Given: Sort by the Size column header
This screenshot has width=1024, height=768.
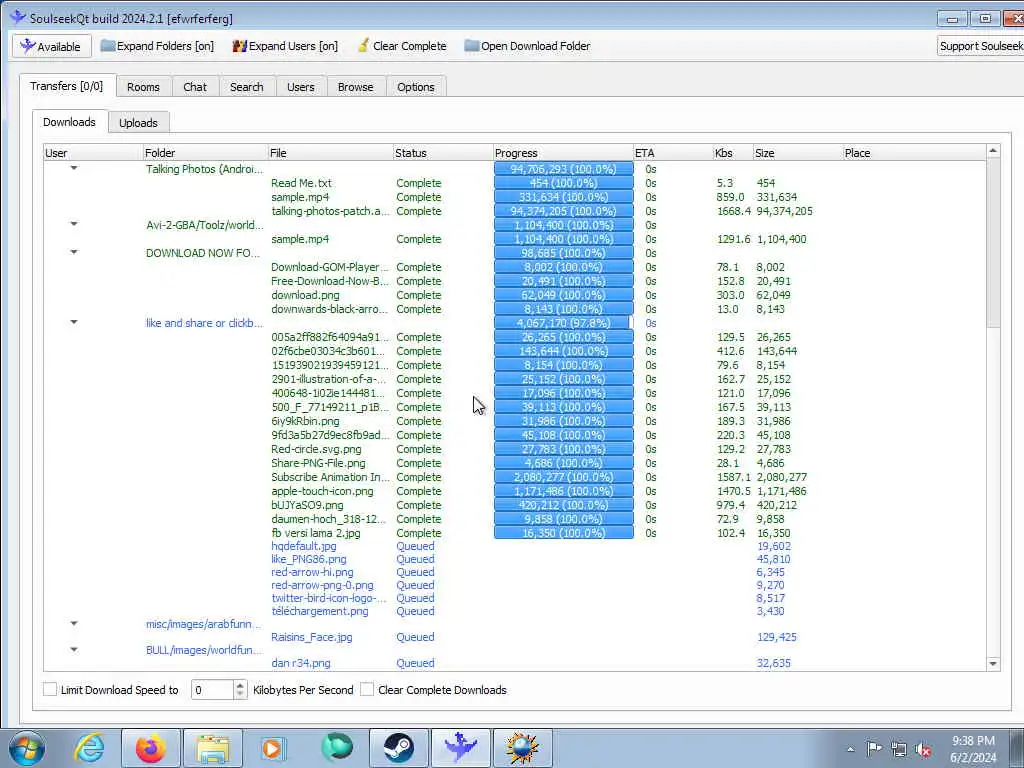Looking at the screenshot, I should click(x=797, y=153).
